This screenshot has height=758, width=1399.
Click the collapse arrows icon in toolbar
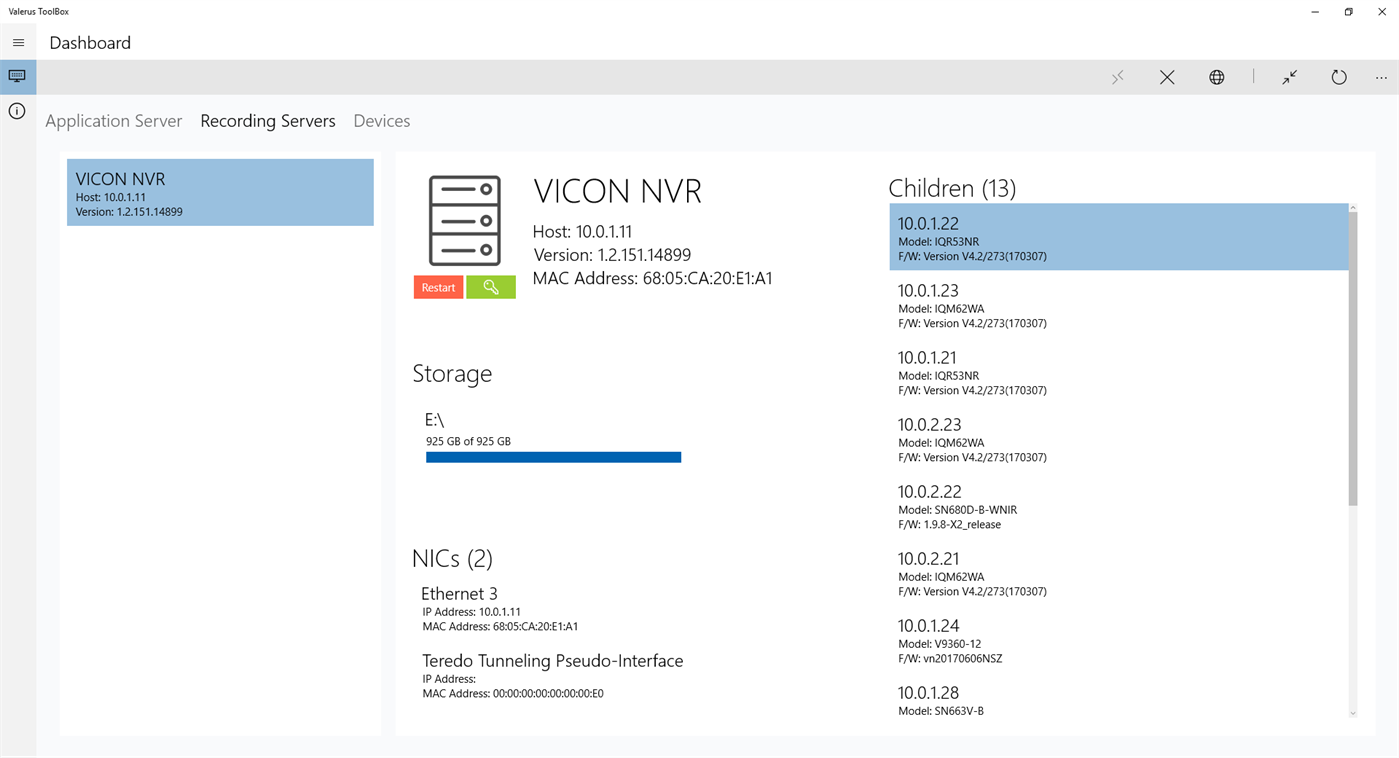1288,77
